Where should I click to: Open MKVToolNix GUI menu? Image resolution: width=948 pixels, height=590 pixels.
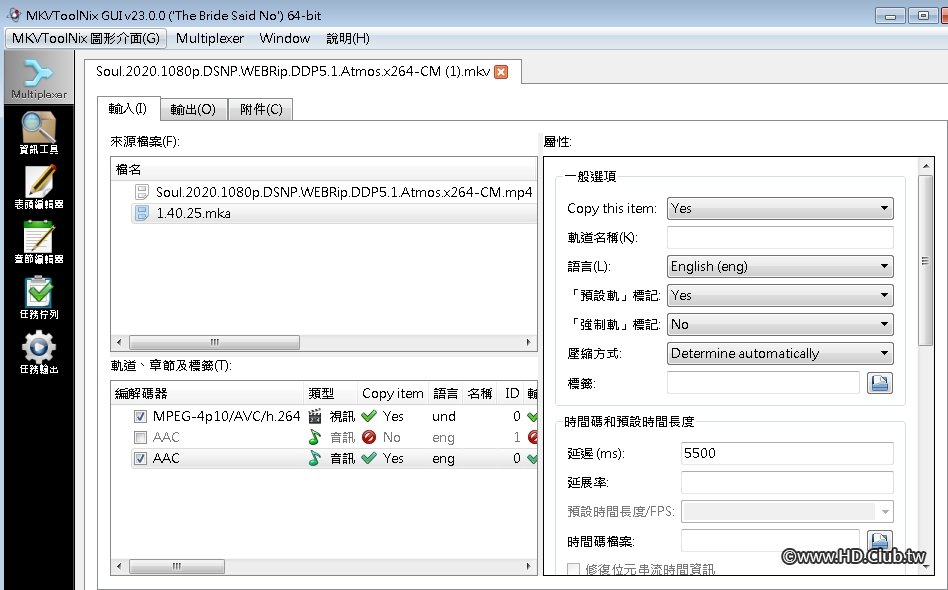[x=86, y=39]
